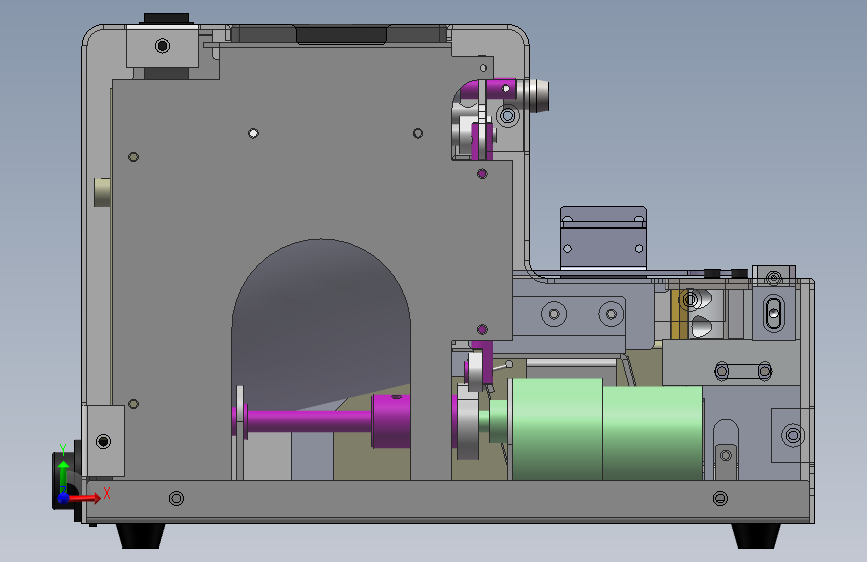Click the red X label of the triad

coord(107,493)
